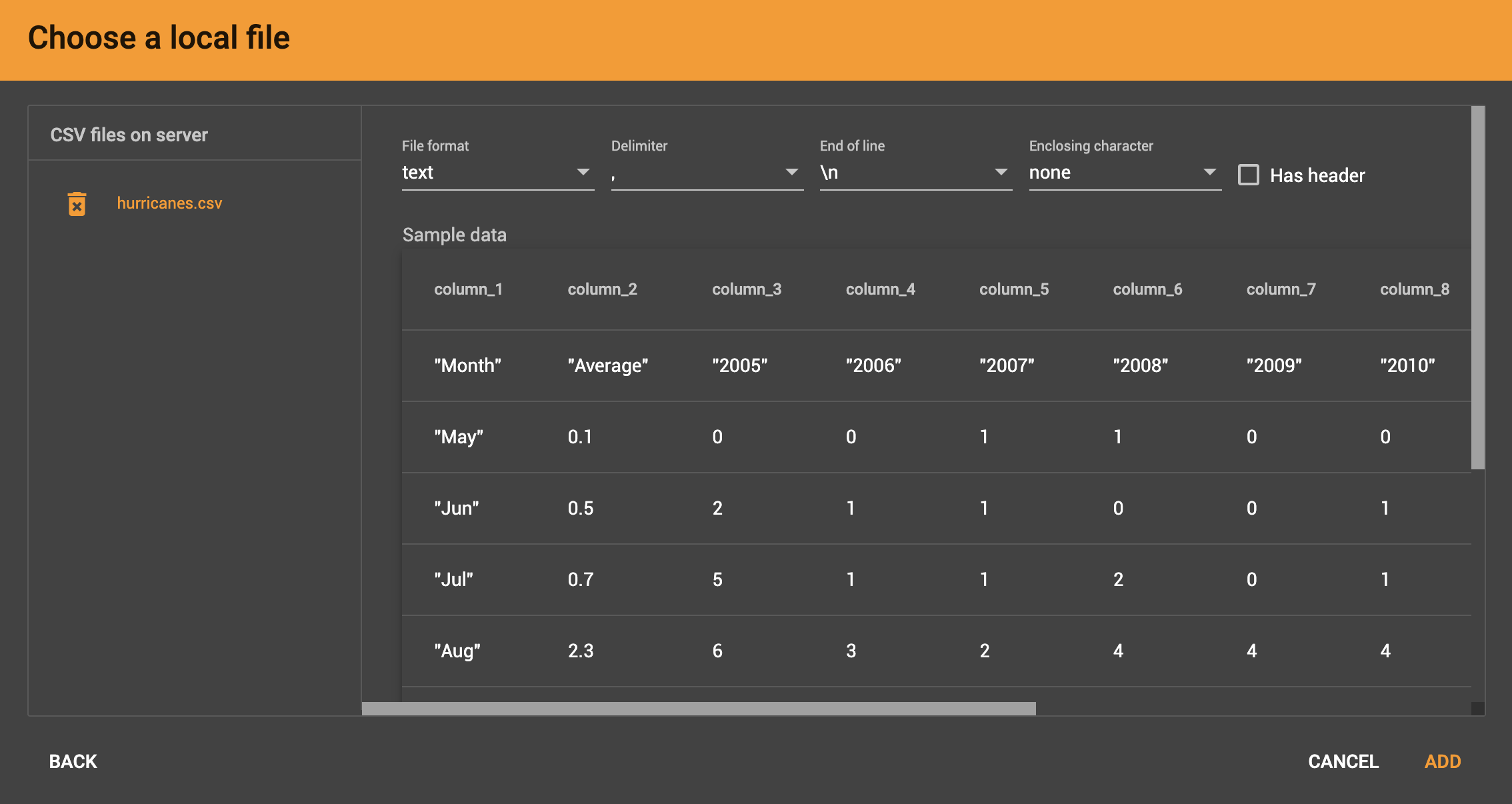Click the none value in Enclosing character field

tap(1051, 173)
